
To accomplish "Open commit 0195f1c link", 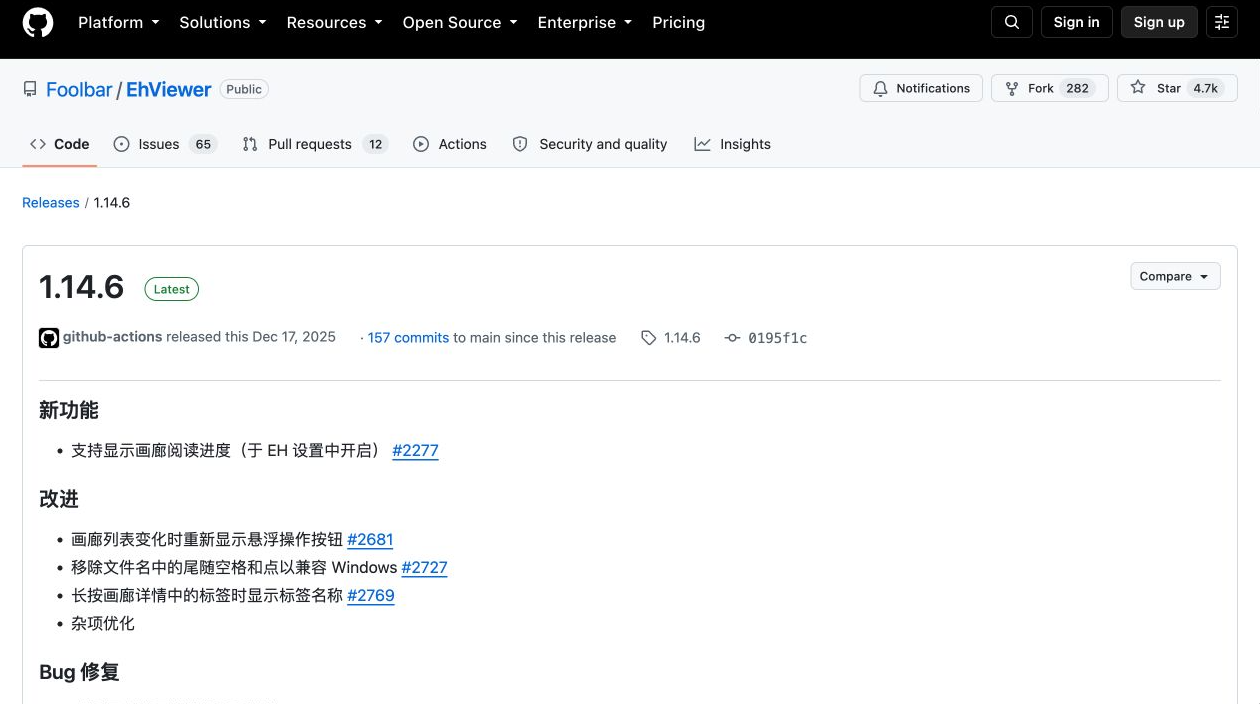I will 777,338.
